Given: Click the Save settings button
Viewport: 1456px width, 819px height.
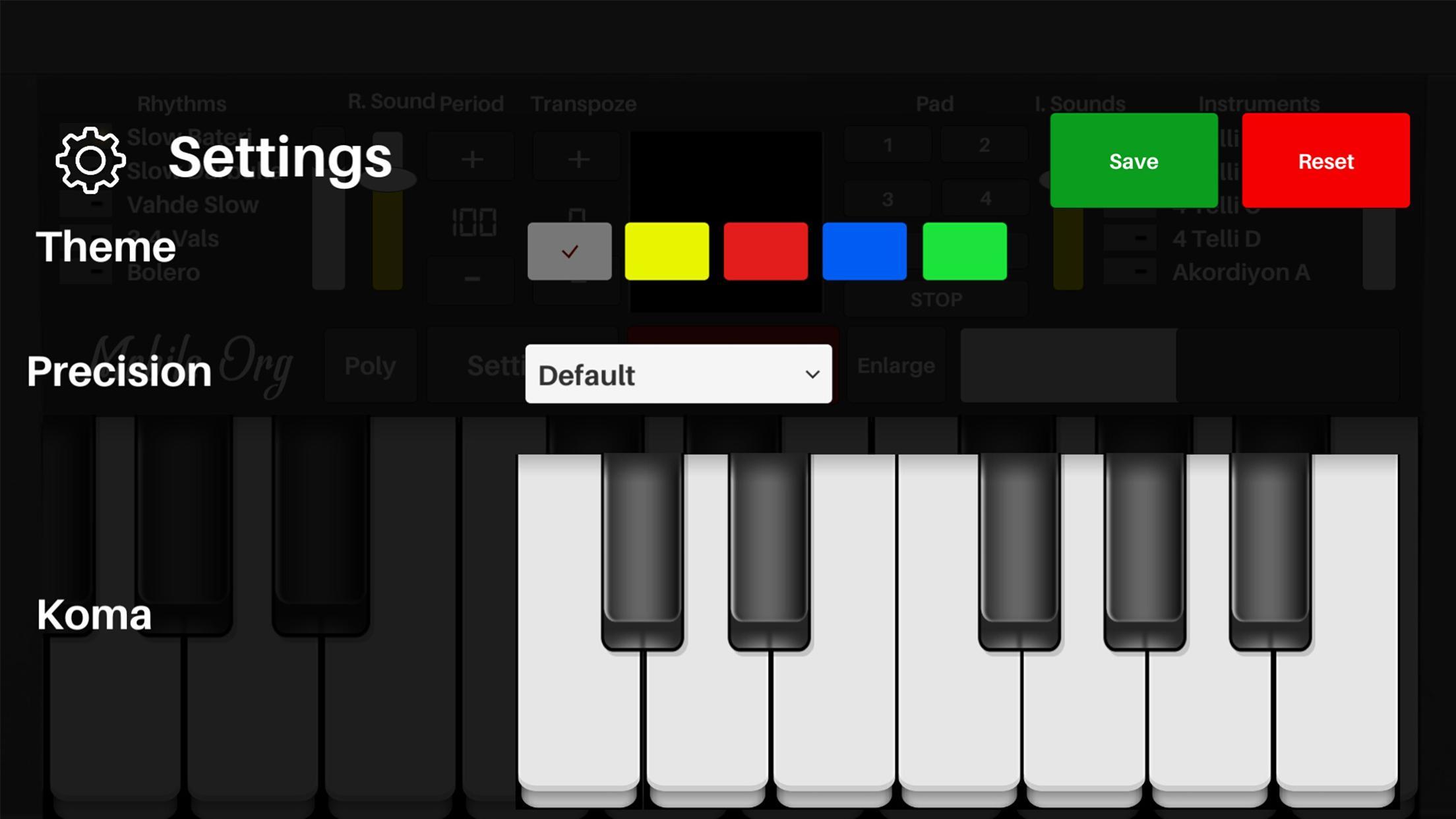Looking at the screenshot, I should (x=1134, y=160).
